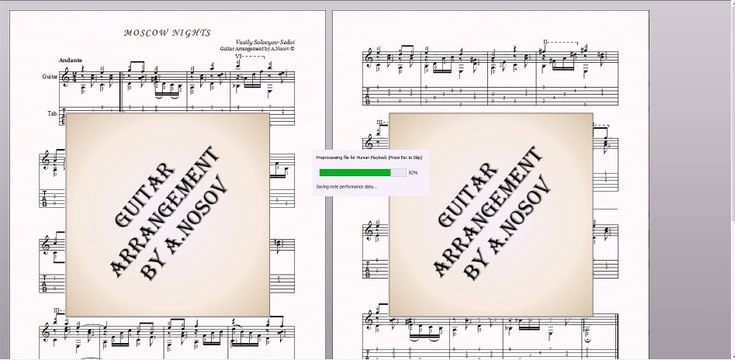Image resolution: width=735 pixels, height=360 pixels.
Task: Select the Vasily Solovyov-Sedoi composer text
Action: click(265, 42)
